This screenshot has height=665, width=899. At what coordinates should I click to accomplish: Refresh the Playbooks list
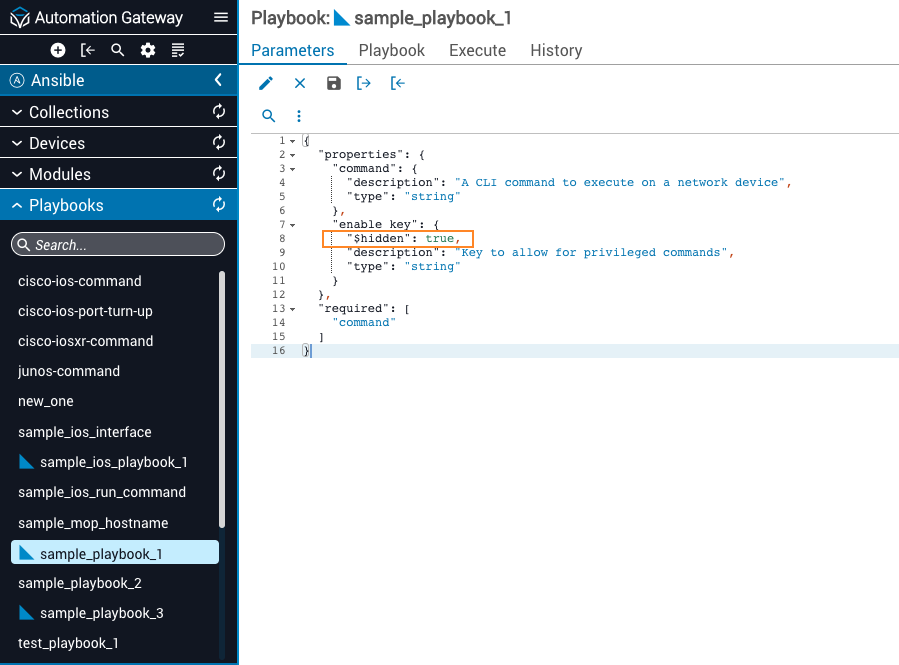(x=219, y=205)
